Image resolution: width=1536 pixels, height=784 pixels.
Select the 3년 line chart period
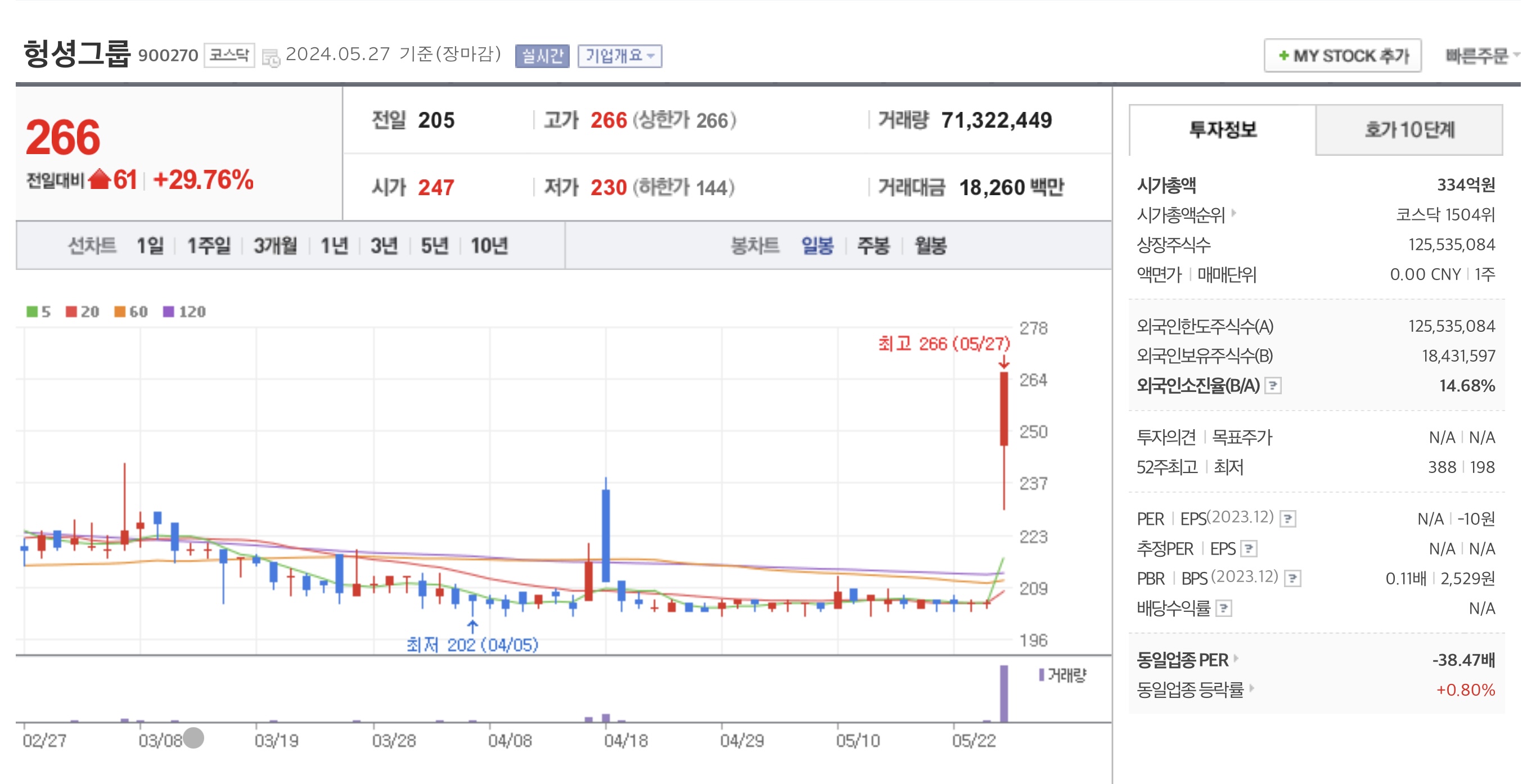pos(385,246)
